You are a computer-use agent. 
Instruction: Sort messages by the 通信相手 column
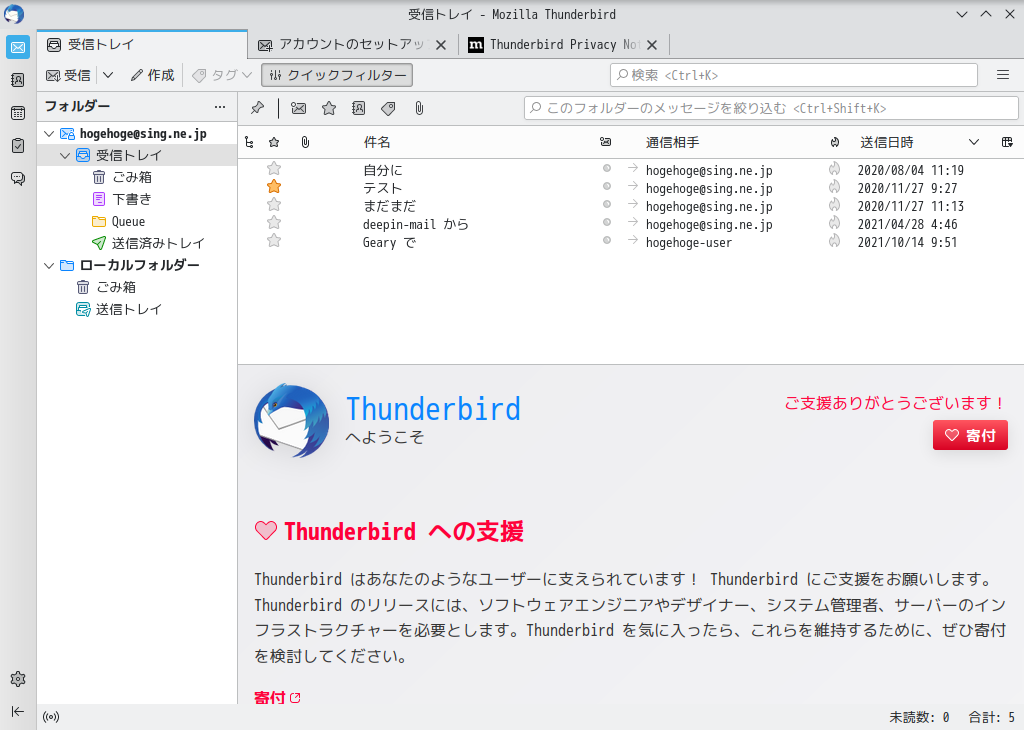(672, 142)
